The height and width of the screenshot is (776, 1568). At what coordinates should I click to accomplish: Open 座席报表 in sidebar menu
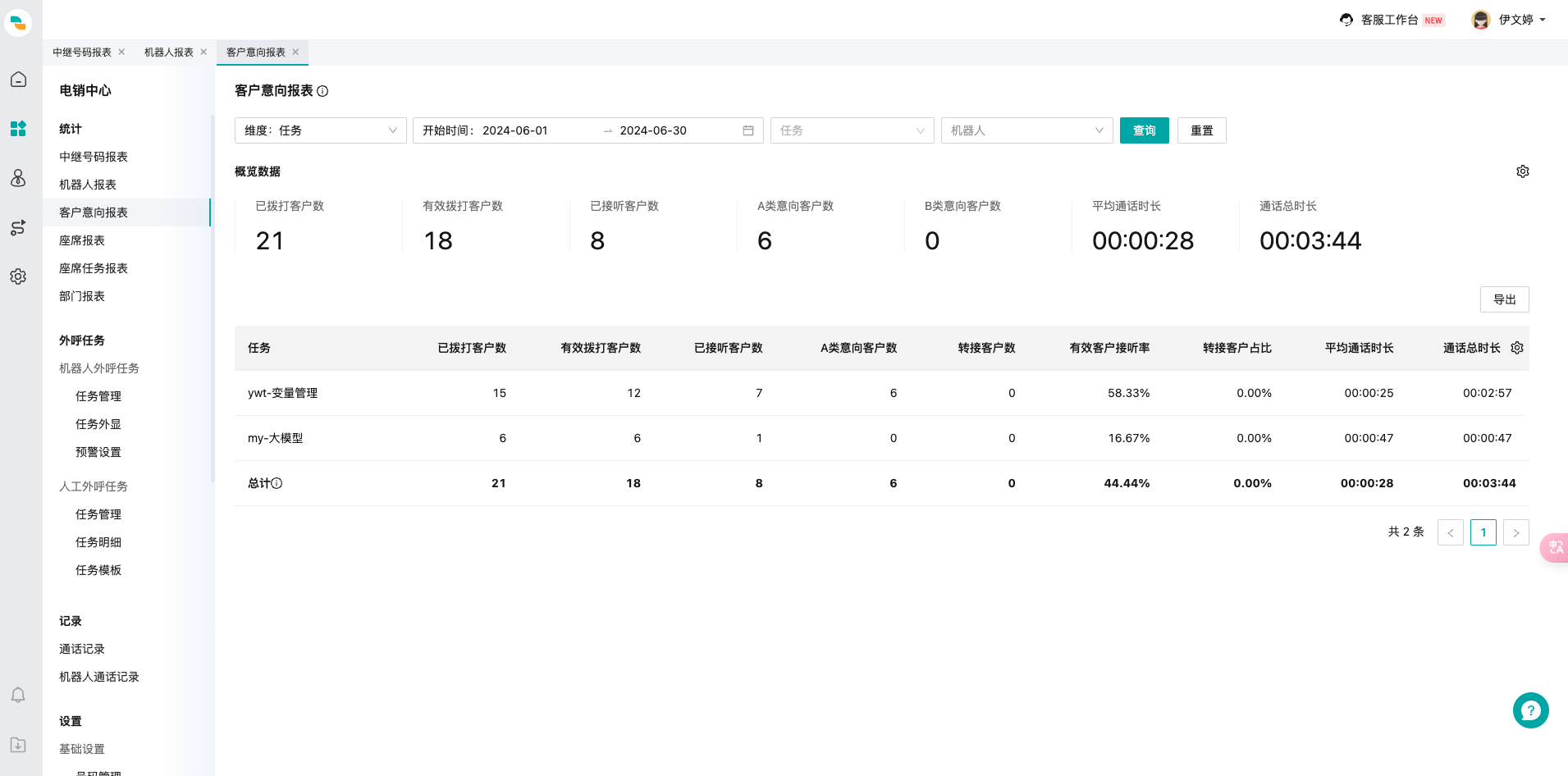[82, 240]
